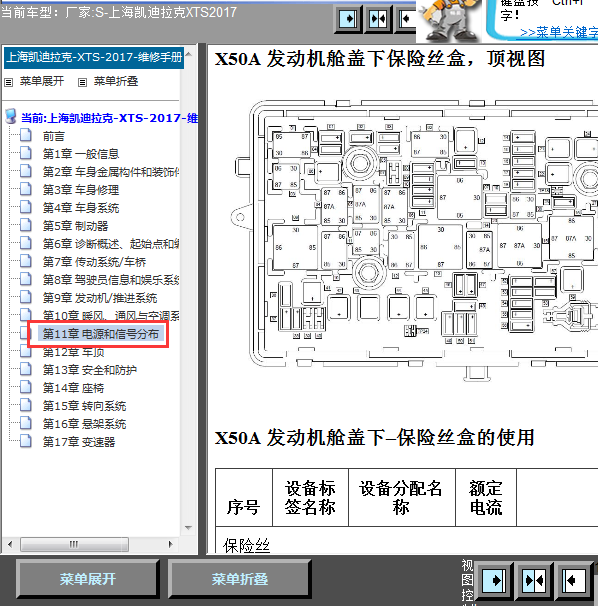Screen dimensions: 598x606
Task: Click the bottom 菜单展开 button
Action: 88,579
